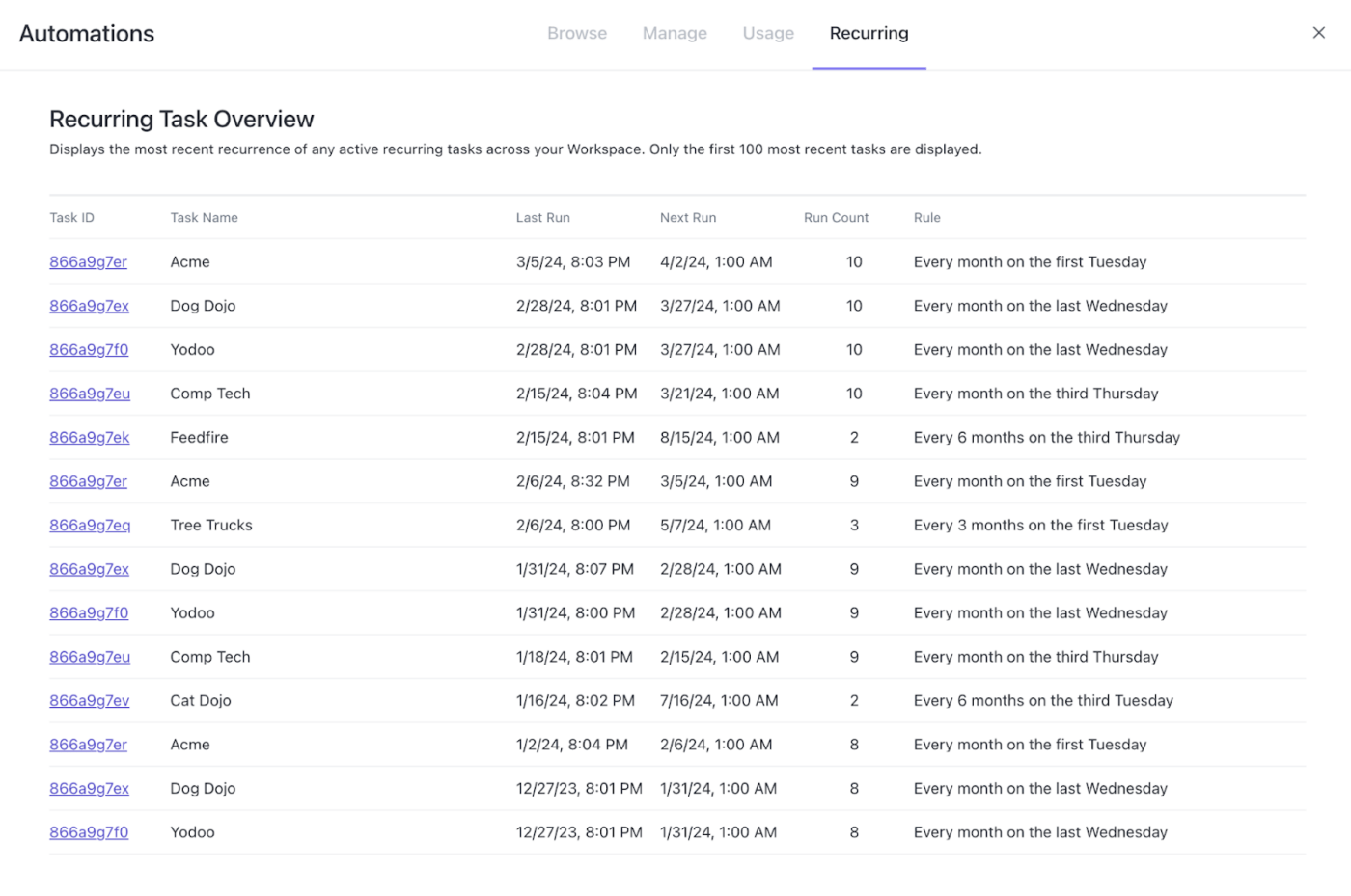The image size is (1351, 896).
Task: Click the Task Name column header
Action: pyautogui.click(x=204, y=218)
